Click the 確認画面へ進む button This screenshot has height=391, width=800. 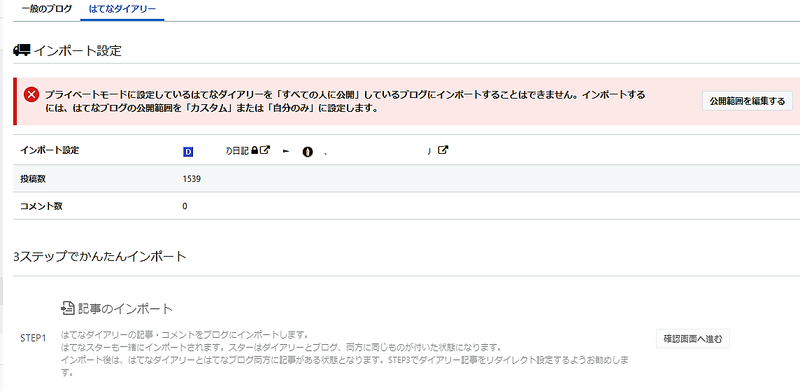point(693,339)
